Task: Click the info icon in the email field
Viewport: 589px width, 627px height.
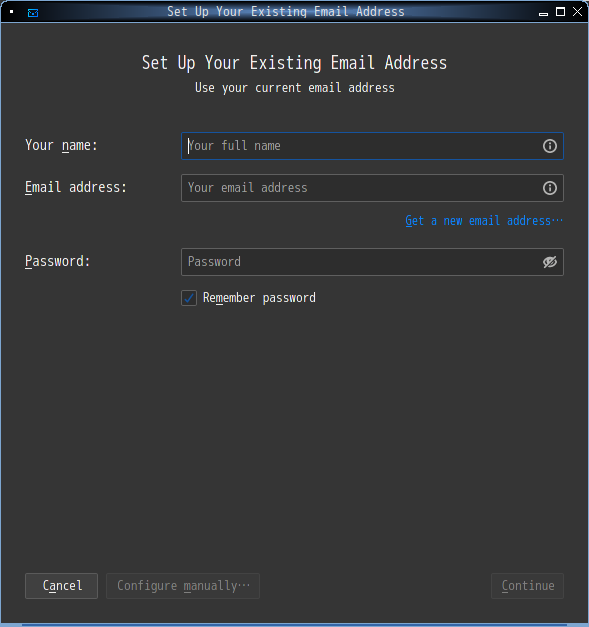Action: click(550, 188)
